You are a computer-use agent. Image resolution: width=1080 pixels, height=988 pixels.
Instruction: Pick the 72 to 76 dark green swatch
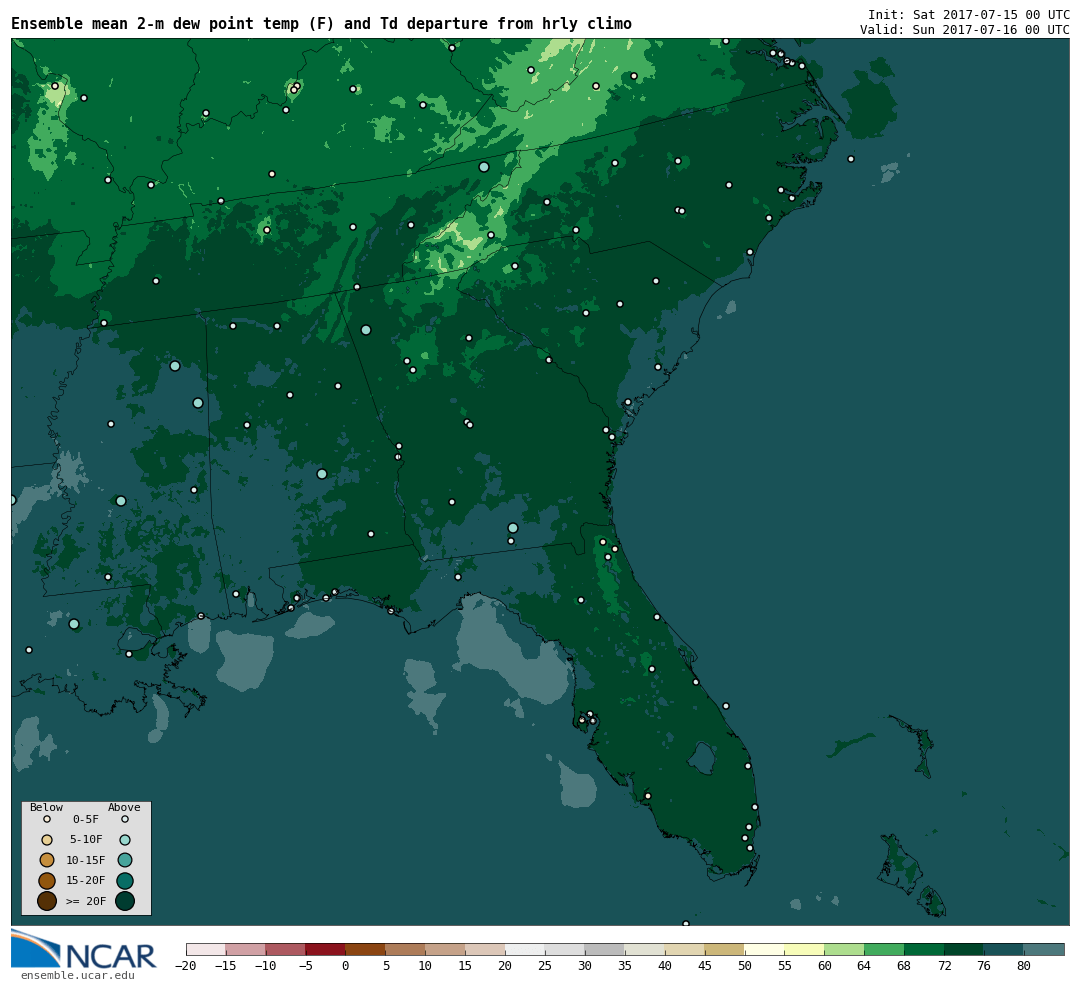[965, 949]
